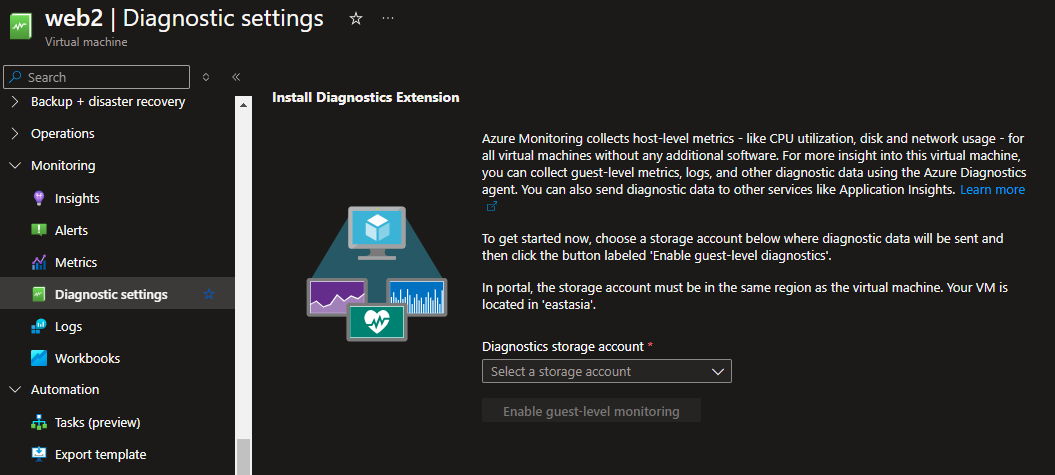
Task: Click the sidebar up/down sort icon
Action: [206, 77]
